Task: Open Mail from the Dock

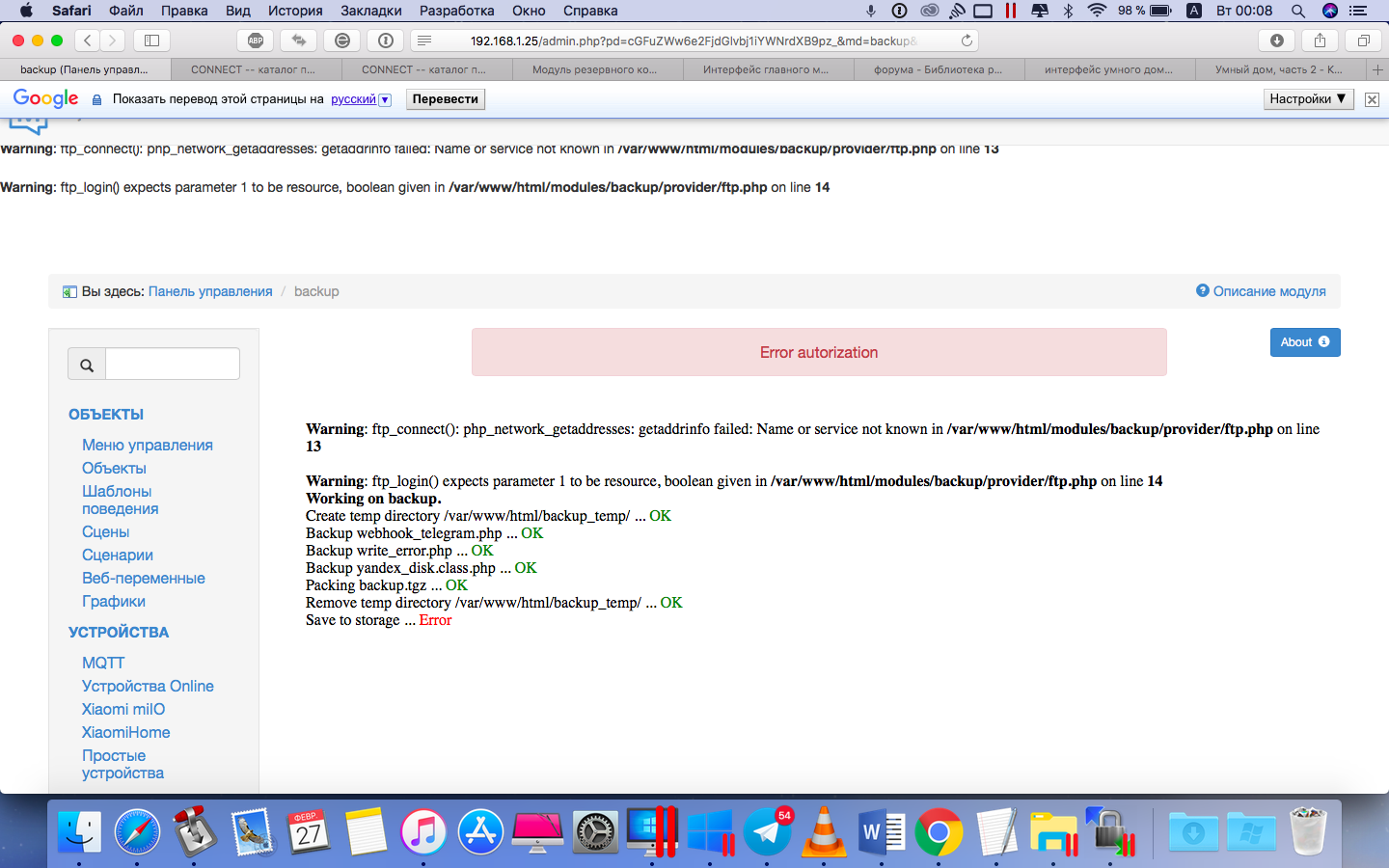Action: pyautogui.click(x=253, y=831)
